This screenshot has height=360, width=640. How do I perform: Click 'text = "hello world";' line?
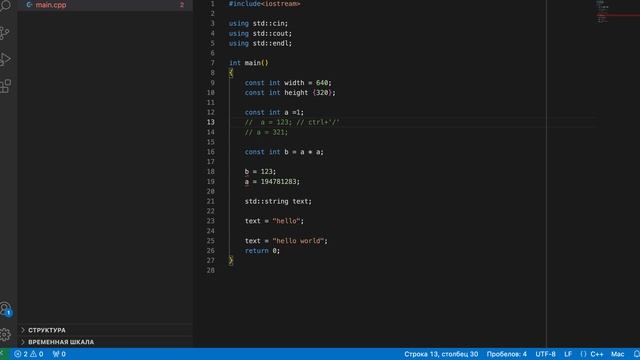click(x=286, y=241)
